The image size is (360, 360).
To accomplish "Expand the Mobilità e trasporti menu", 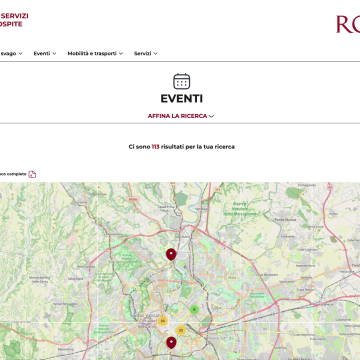I will (x=95, y=53).
